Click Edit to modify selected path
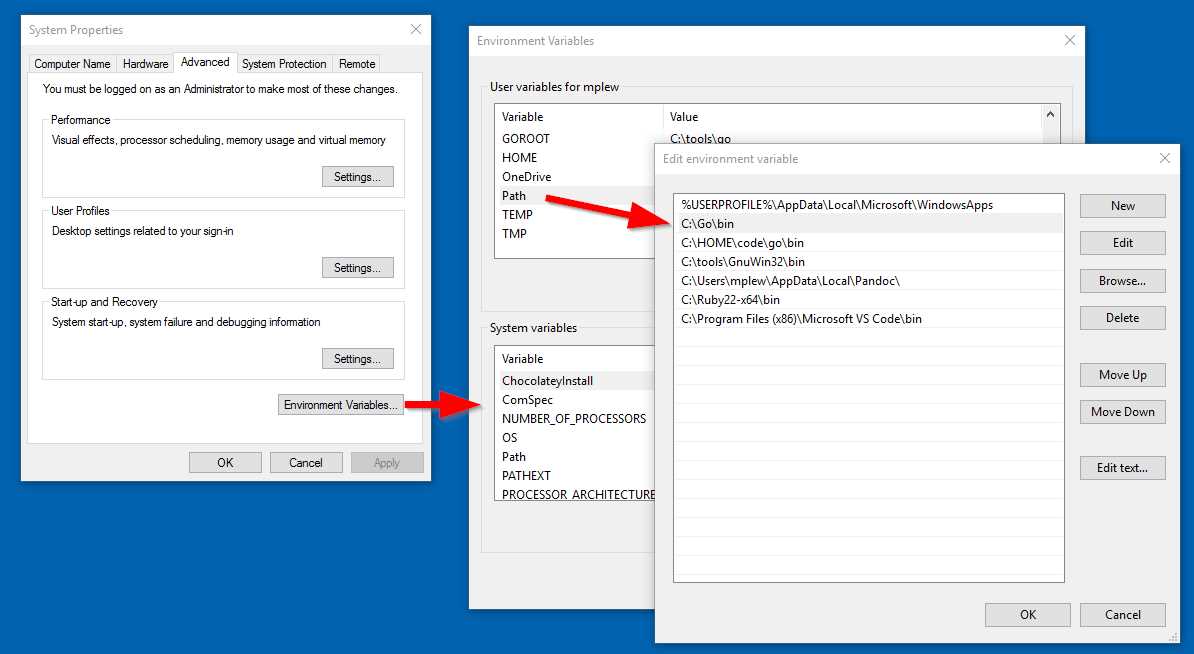Screen dimensions: 1194x654 click(1122, 242)
